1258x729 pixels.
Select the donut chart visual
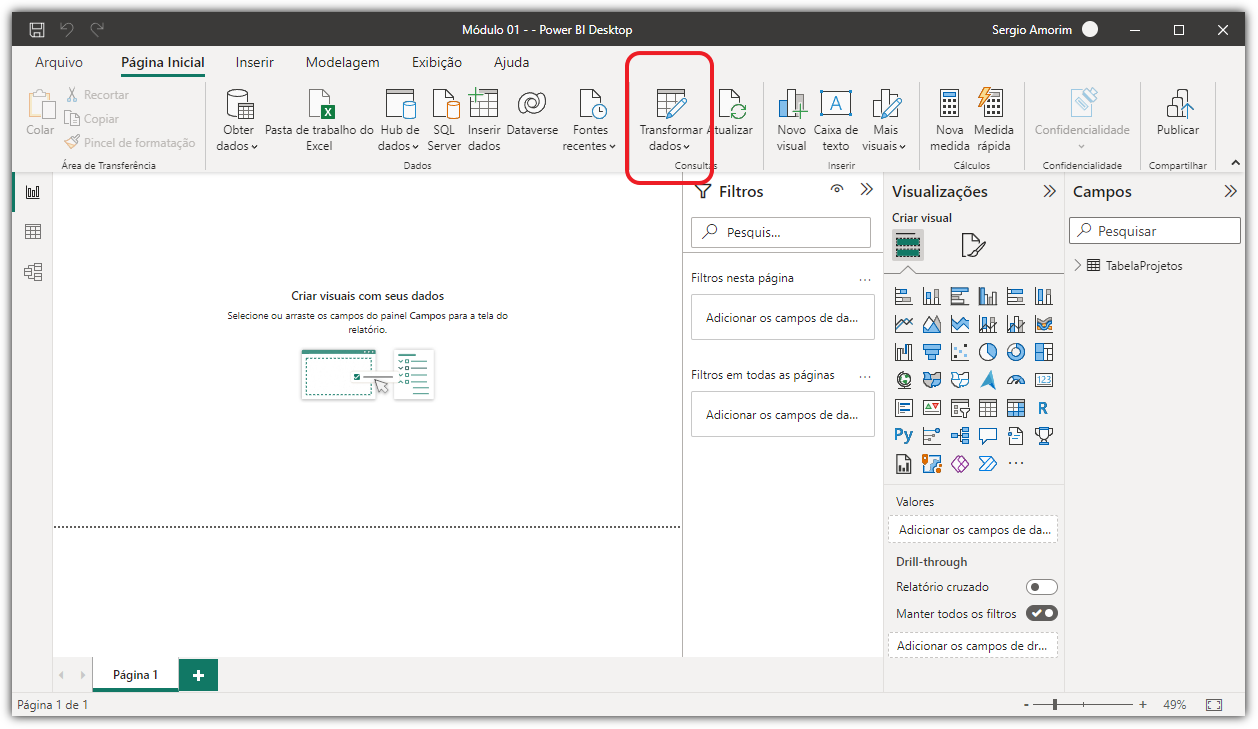(1016, 352)
